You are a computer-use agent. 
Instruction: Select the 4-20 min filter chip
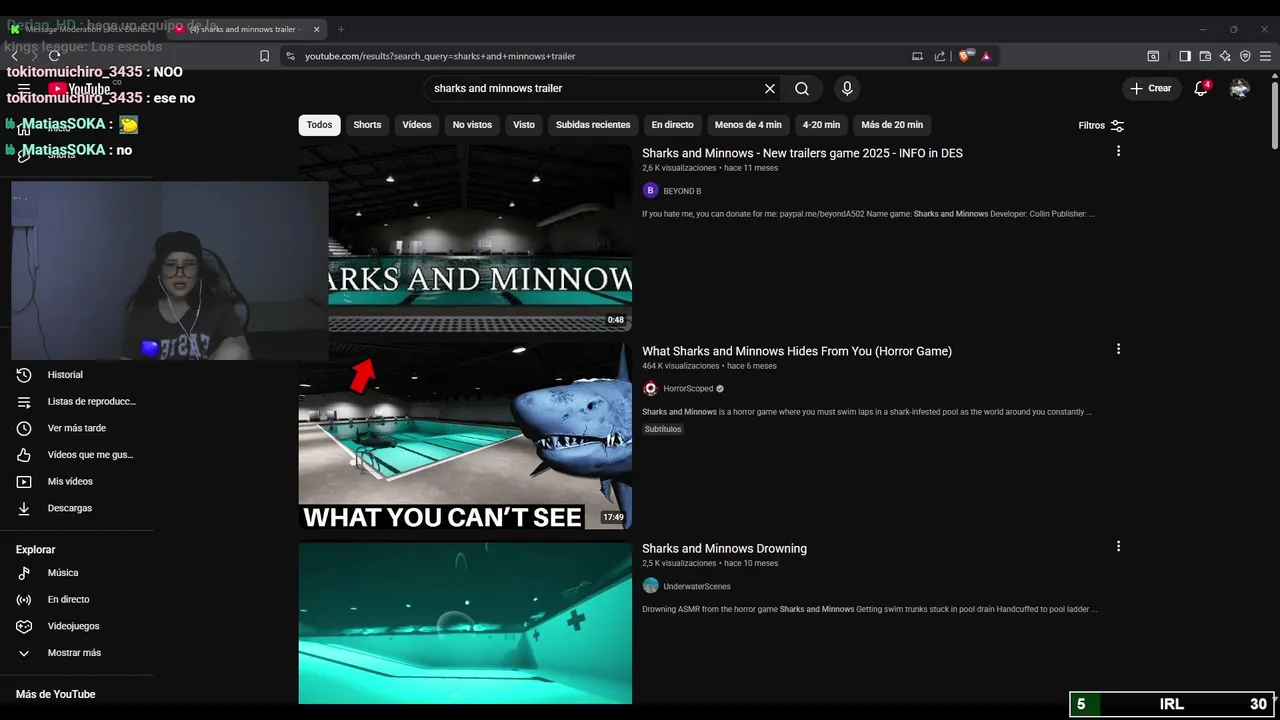pos(821,125)
